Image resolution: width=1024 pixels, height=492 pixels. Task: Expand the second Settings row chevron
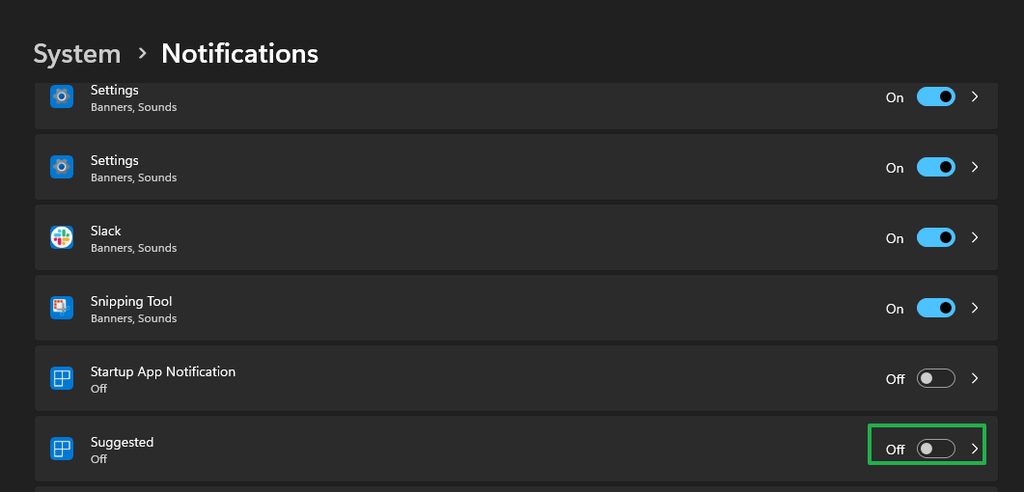point(975,167)
